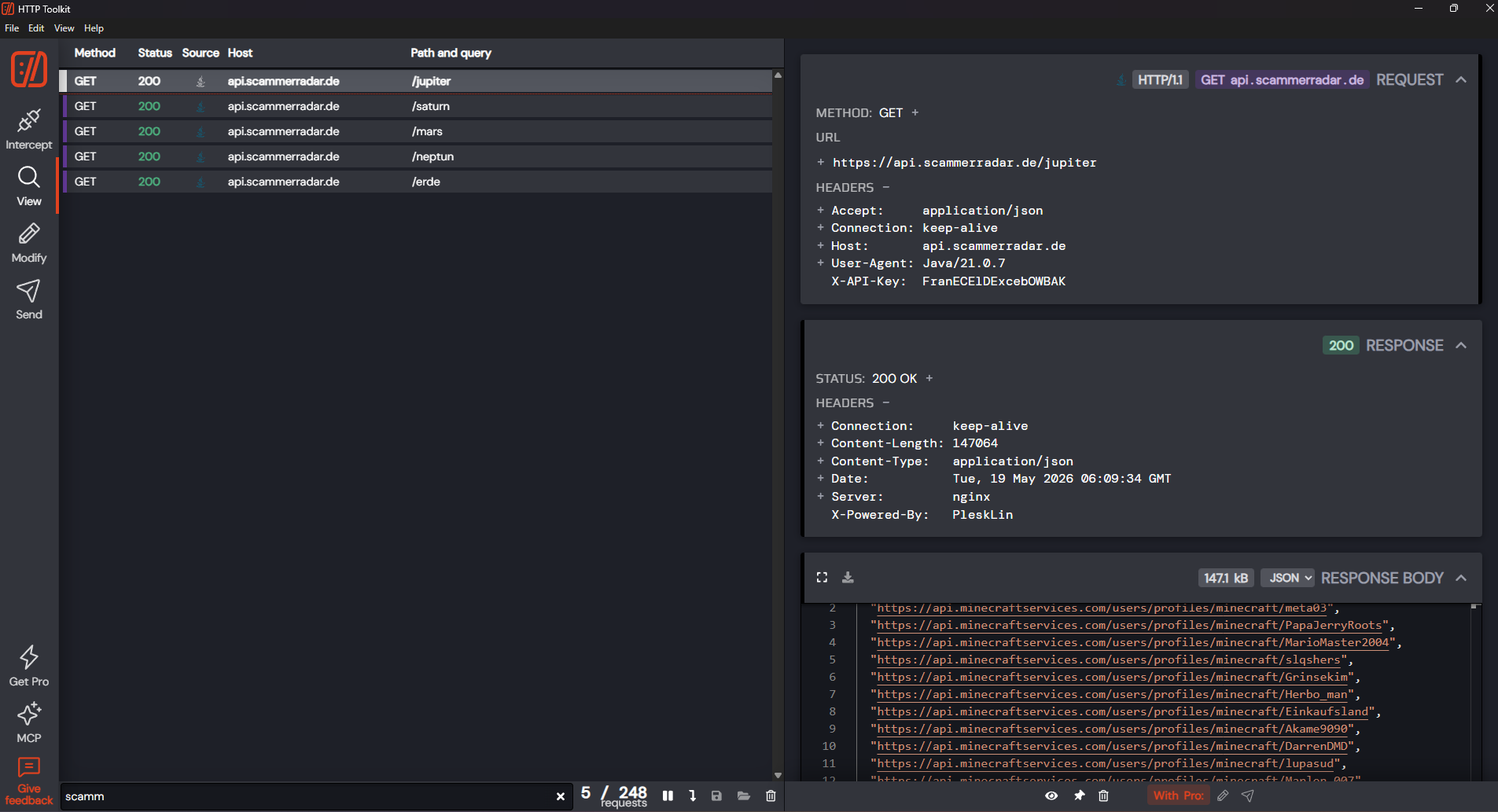Toggle scroll-to-end arrow in the footer

pos(692,795)
